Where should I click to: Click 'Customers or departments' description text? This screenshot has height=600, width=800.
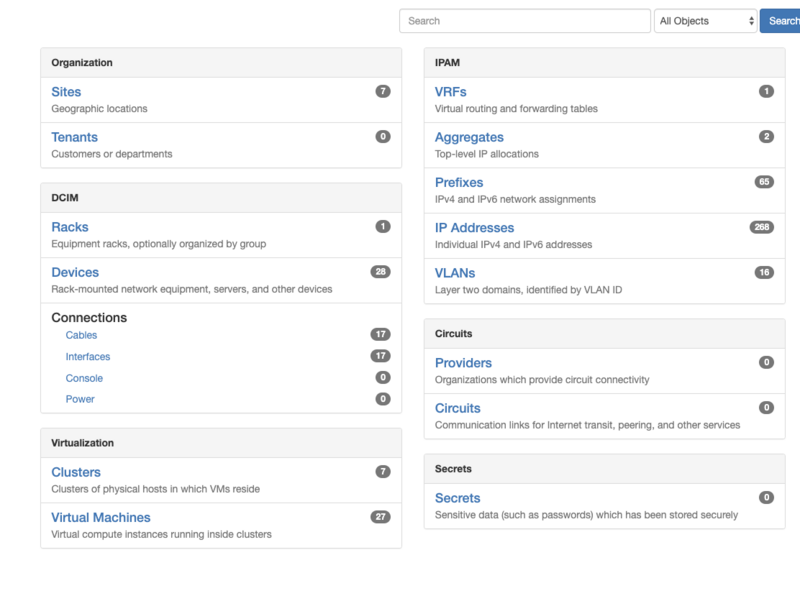click(x=112, y=154)
